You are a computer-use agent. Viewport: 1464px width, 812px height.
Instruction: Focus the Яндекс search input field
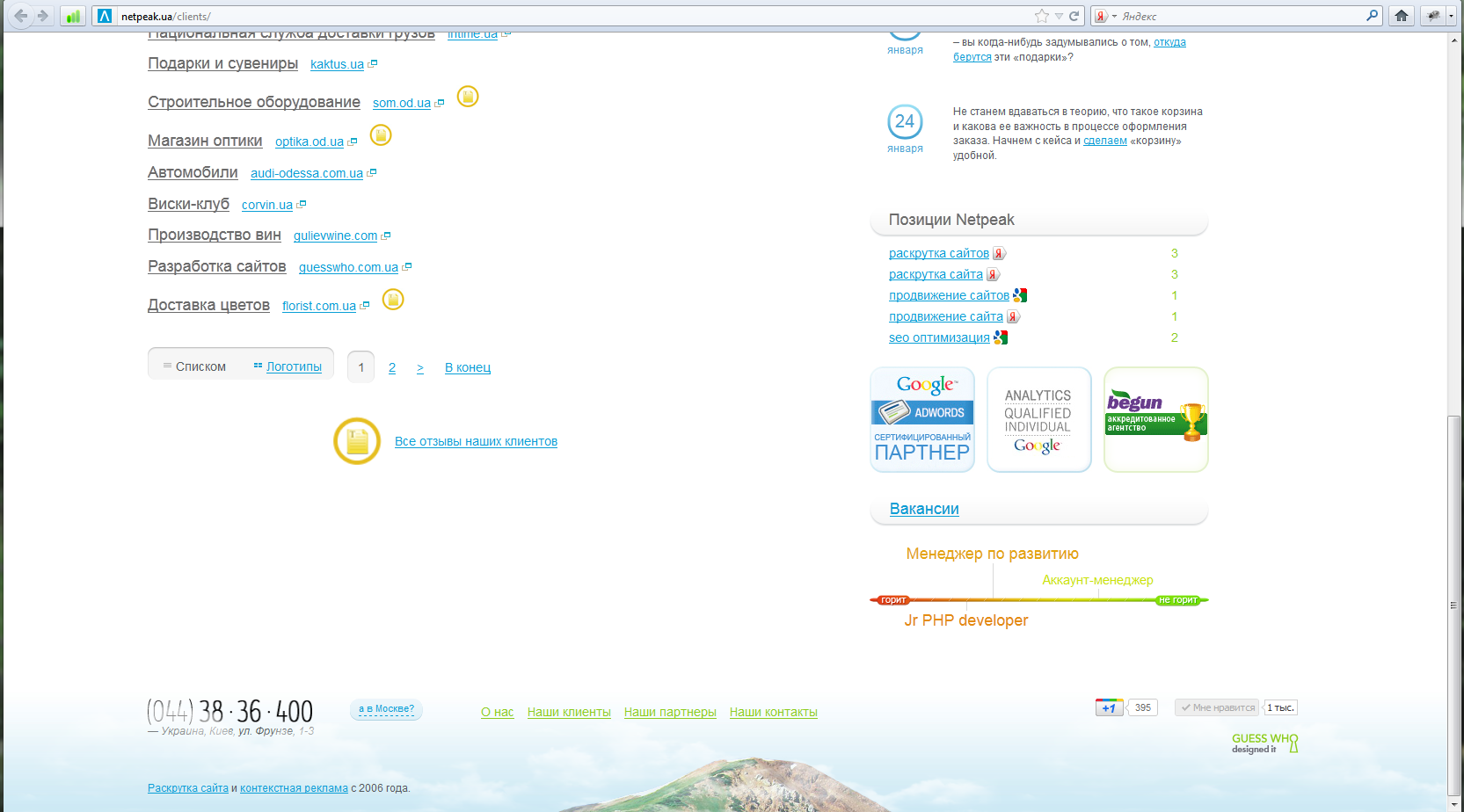pos(1242,16)
